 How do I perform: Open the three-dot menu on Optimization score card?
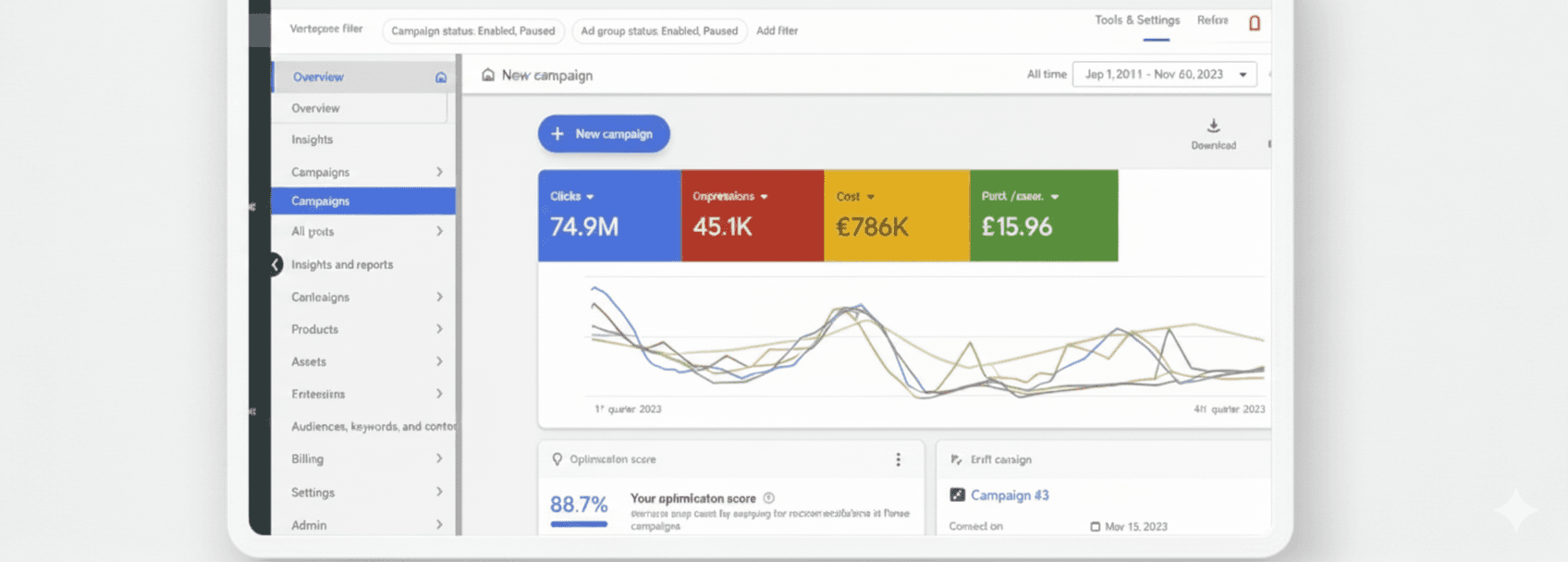(x=898, y=459)
